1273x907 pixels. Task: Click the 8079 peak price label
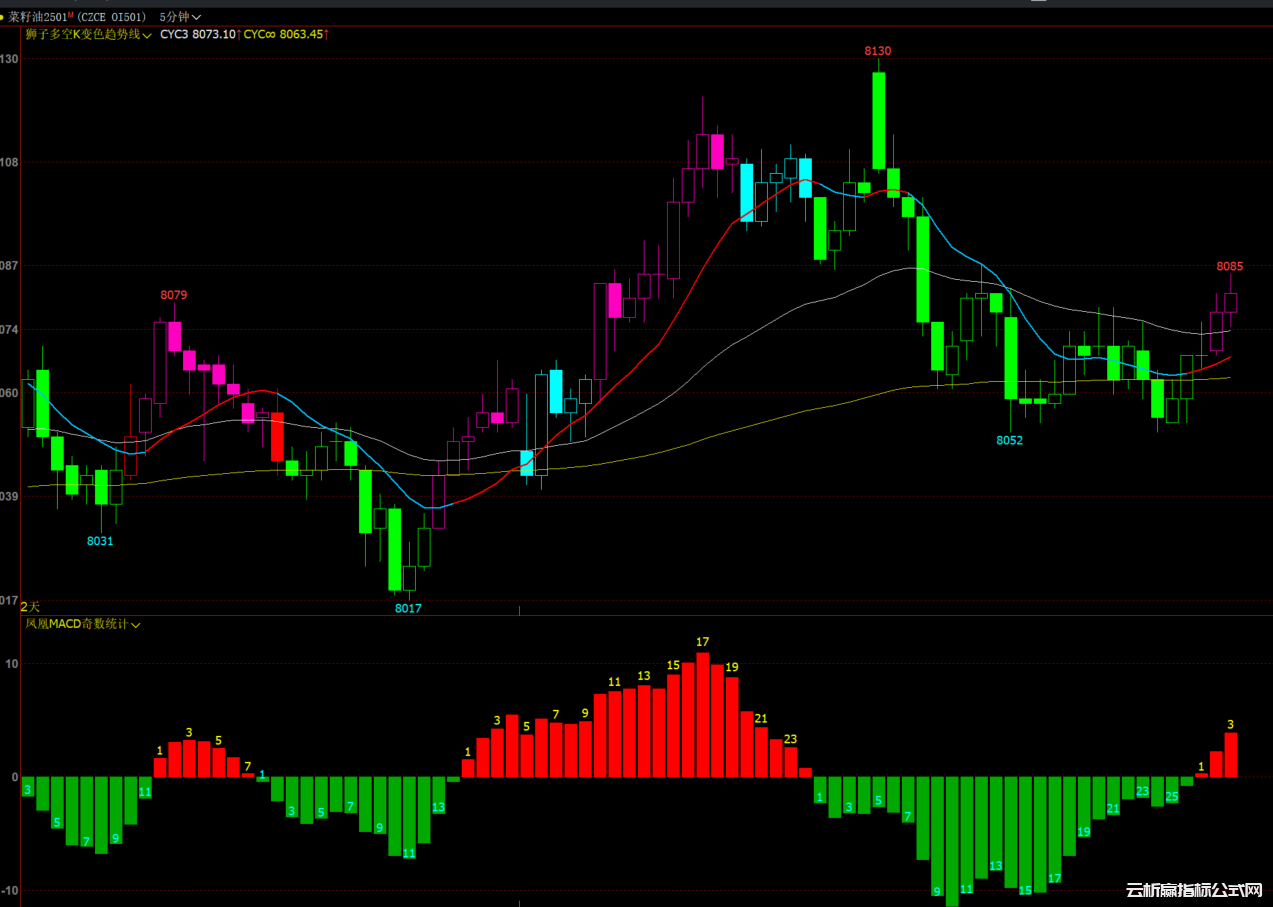coord(174,295)
